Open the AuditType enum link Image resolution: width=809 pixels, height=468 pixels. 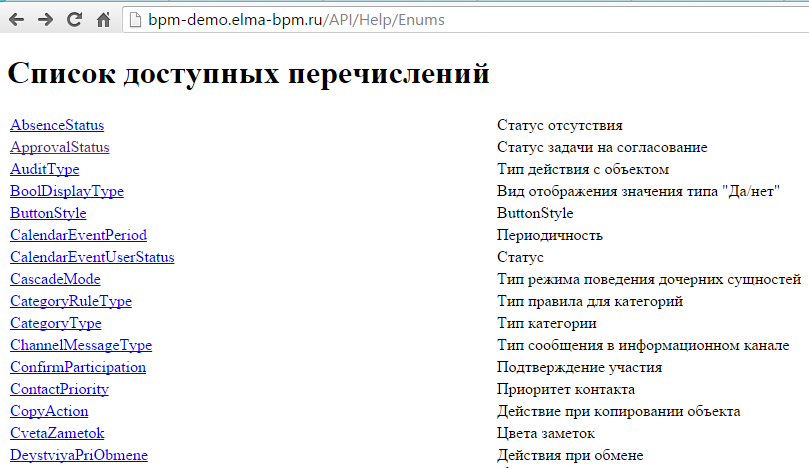pyautogui.click(x=45, y=169)
